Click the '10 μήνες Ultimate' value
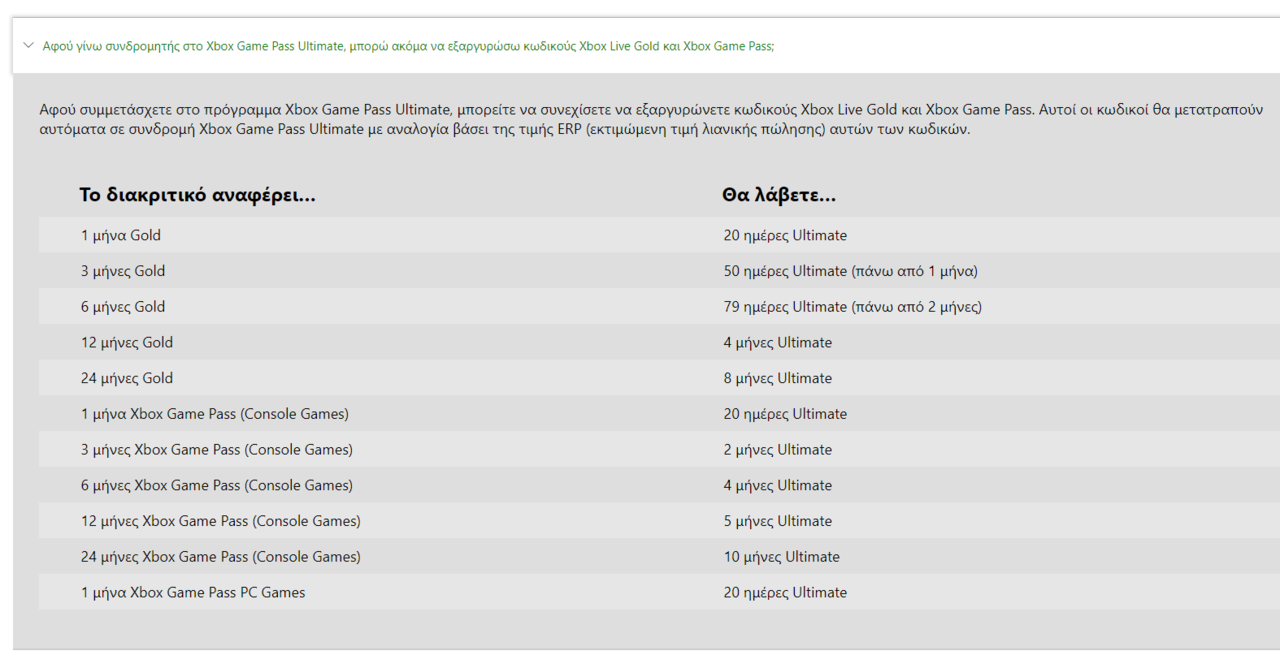 782,557
